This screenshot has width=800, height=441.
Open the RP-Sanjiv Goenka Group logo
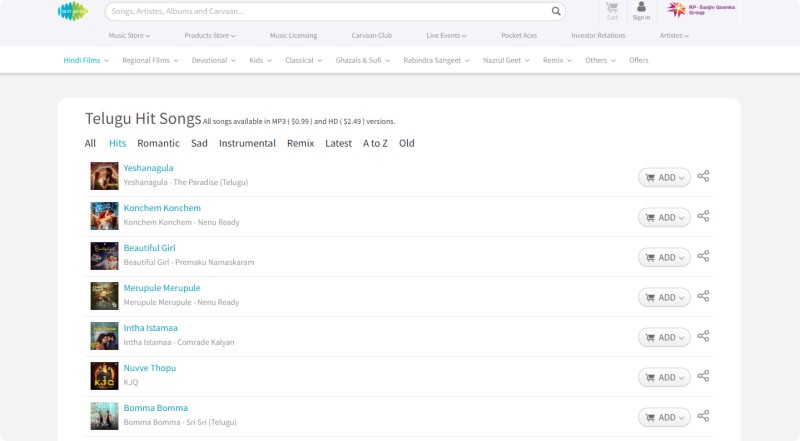click(x=701, y=10)
